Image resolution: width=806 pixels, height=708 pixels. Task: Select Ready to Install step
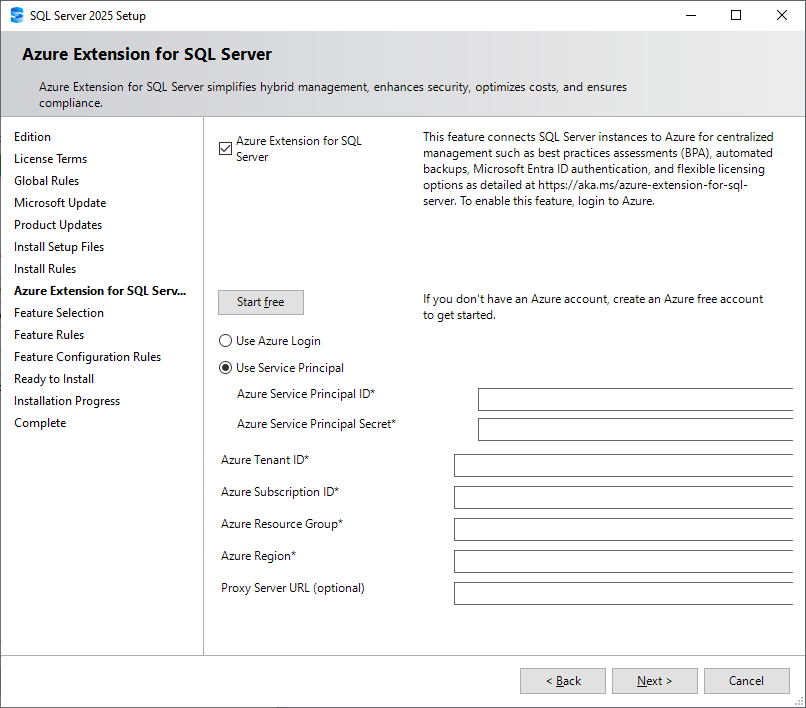54,379
